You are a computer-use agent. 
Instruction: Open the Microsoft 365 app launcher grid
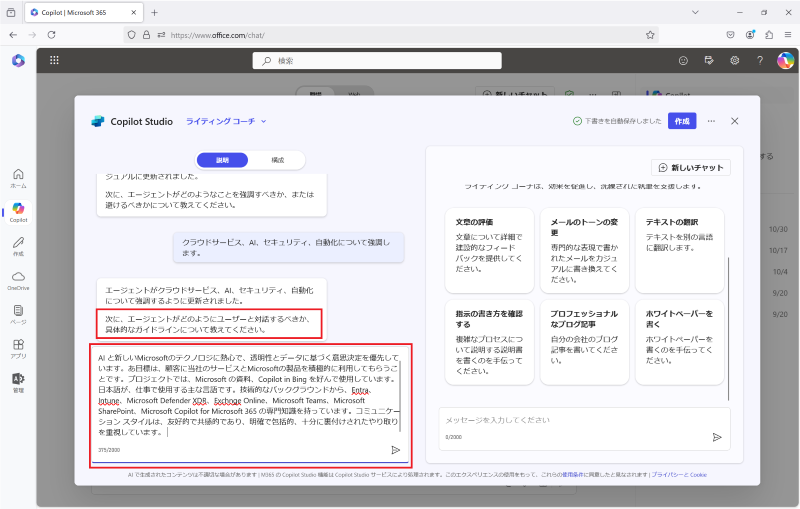(54, 60)
